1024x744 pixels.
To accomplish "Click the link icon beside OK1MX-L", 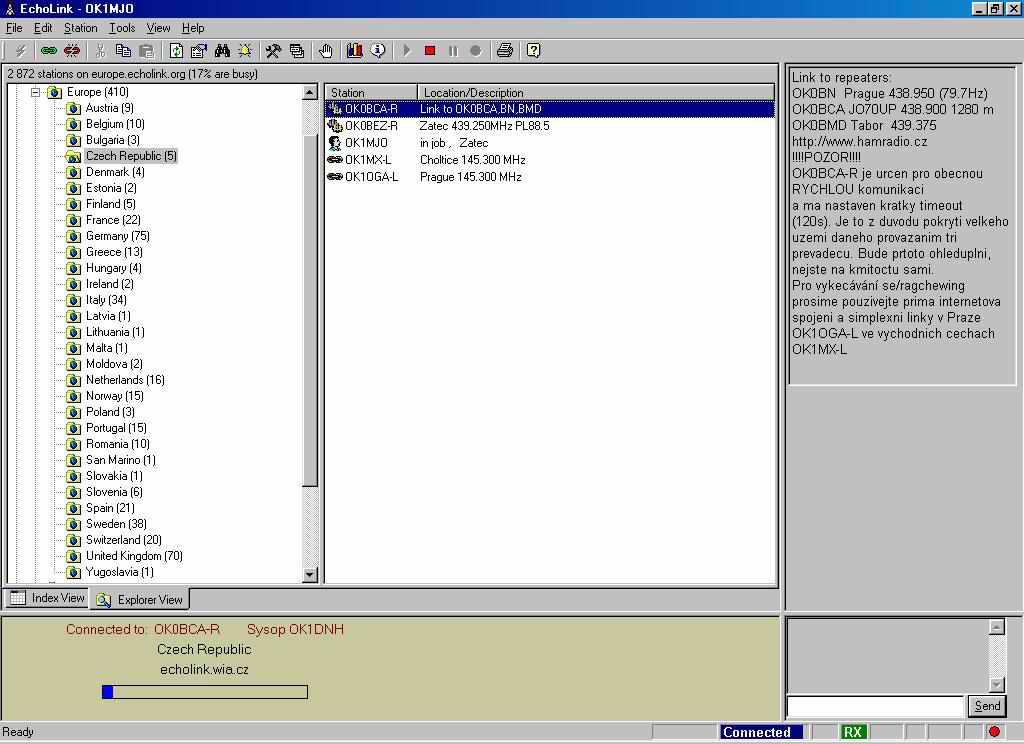I will (335, 160).
